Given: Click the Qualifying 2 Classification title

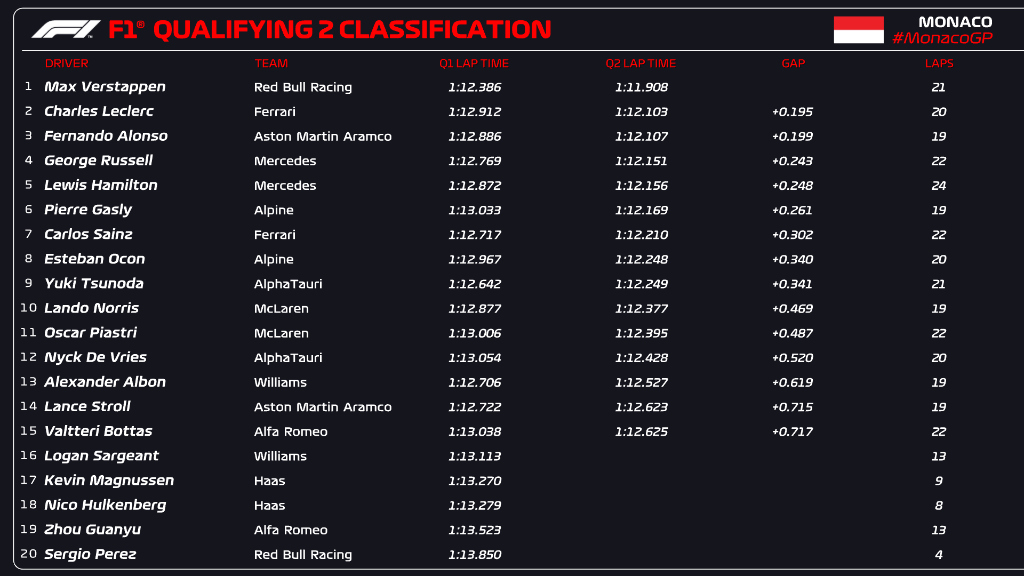Looking at the screenshot, I should [x=352, y=30].
